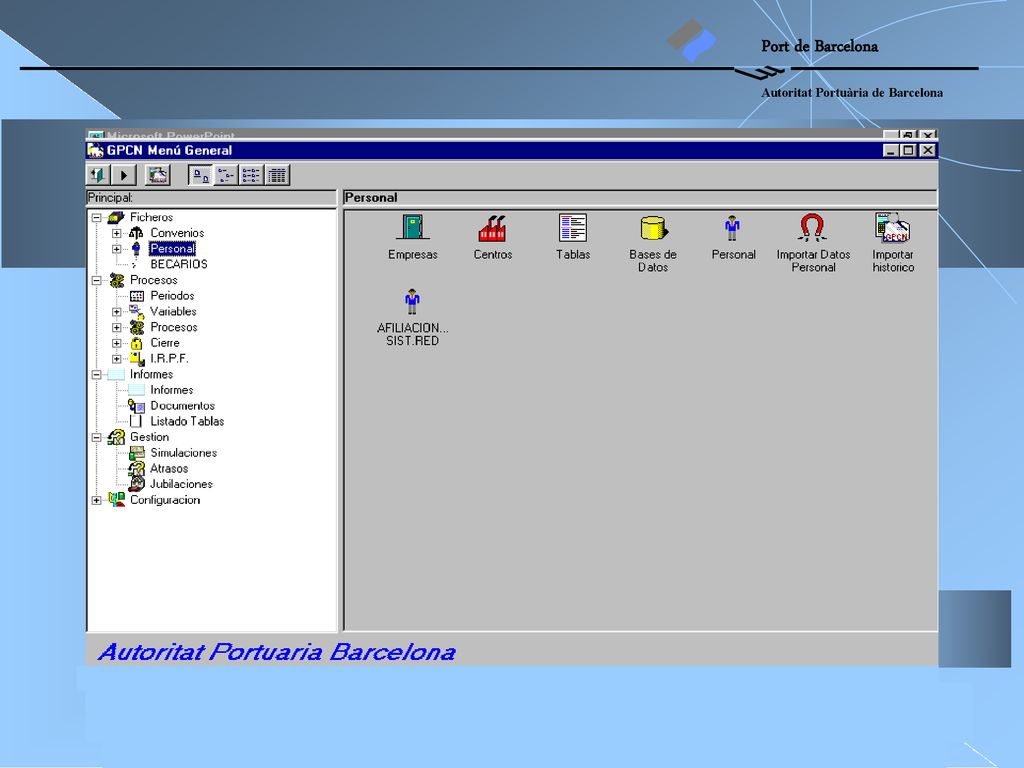The height and width of the screenshot is (768, 1024).
Task: Switch to list view
Action: (x=251, y=175)
